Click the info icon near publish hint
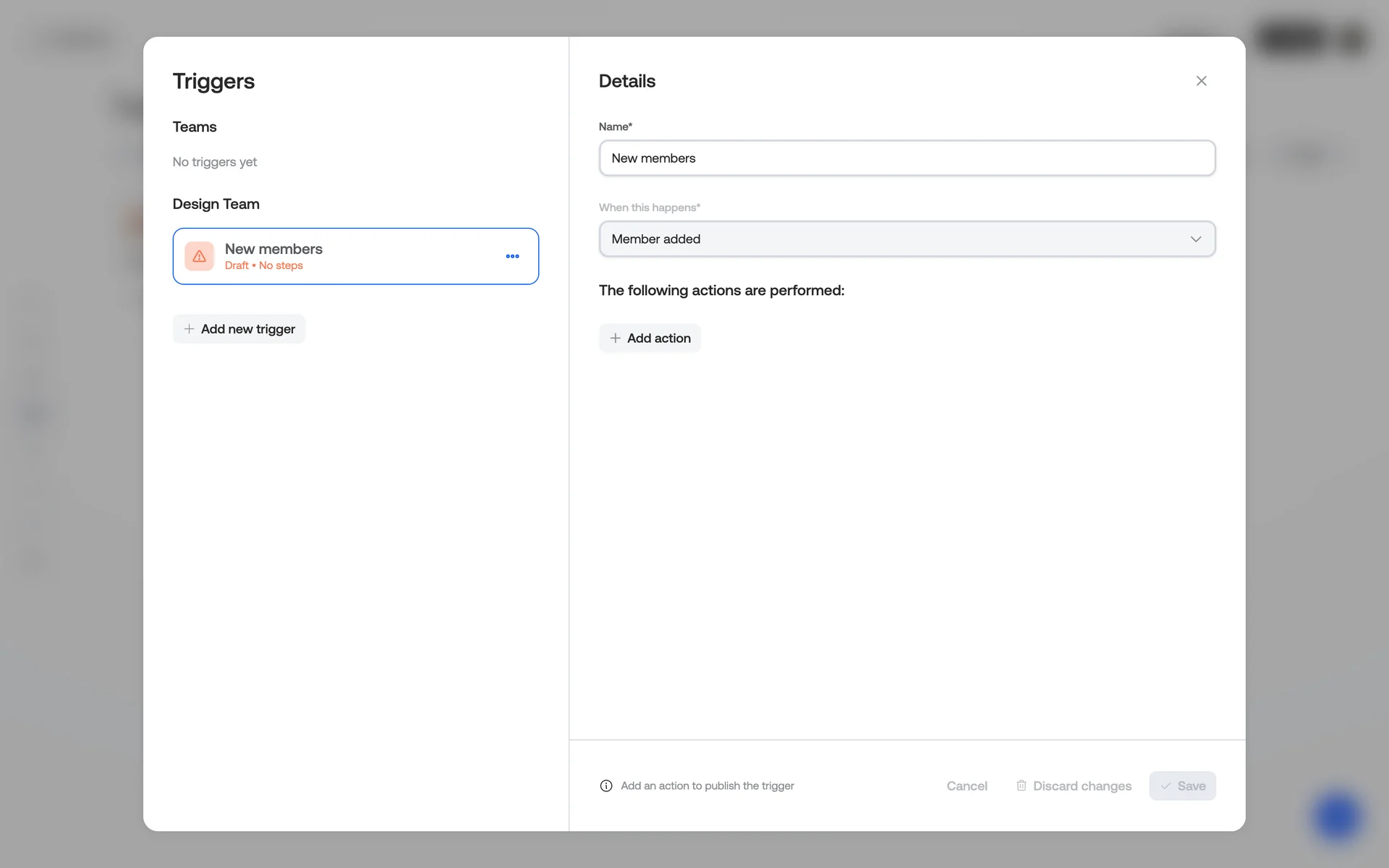 606,786
